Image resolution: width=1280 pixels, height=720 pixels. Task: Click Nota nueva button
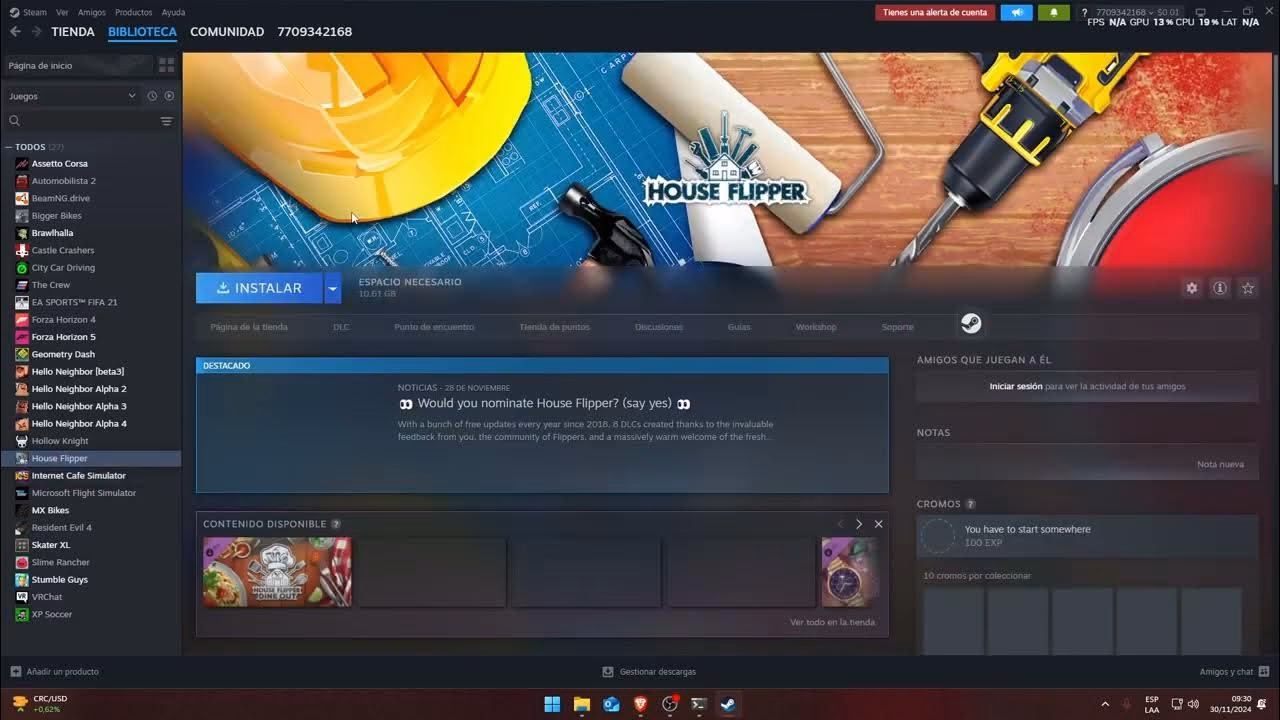(1220, 465)
